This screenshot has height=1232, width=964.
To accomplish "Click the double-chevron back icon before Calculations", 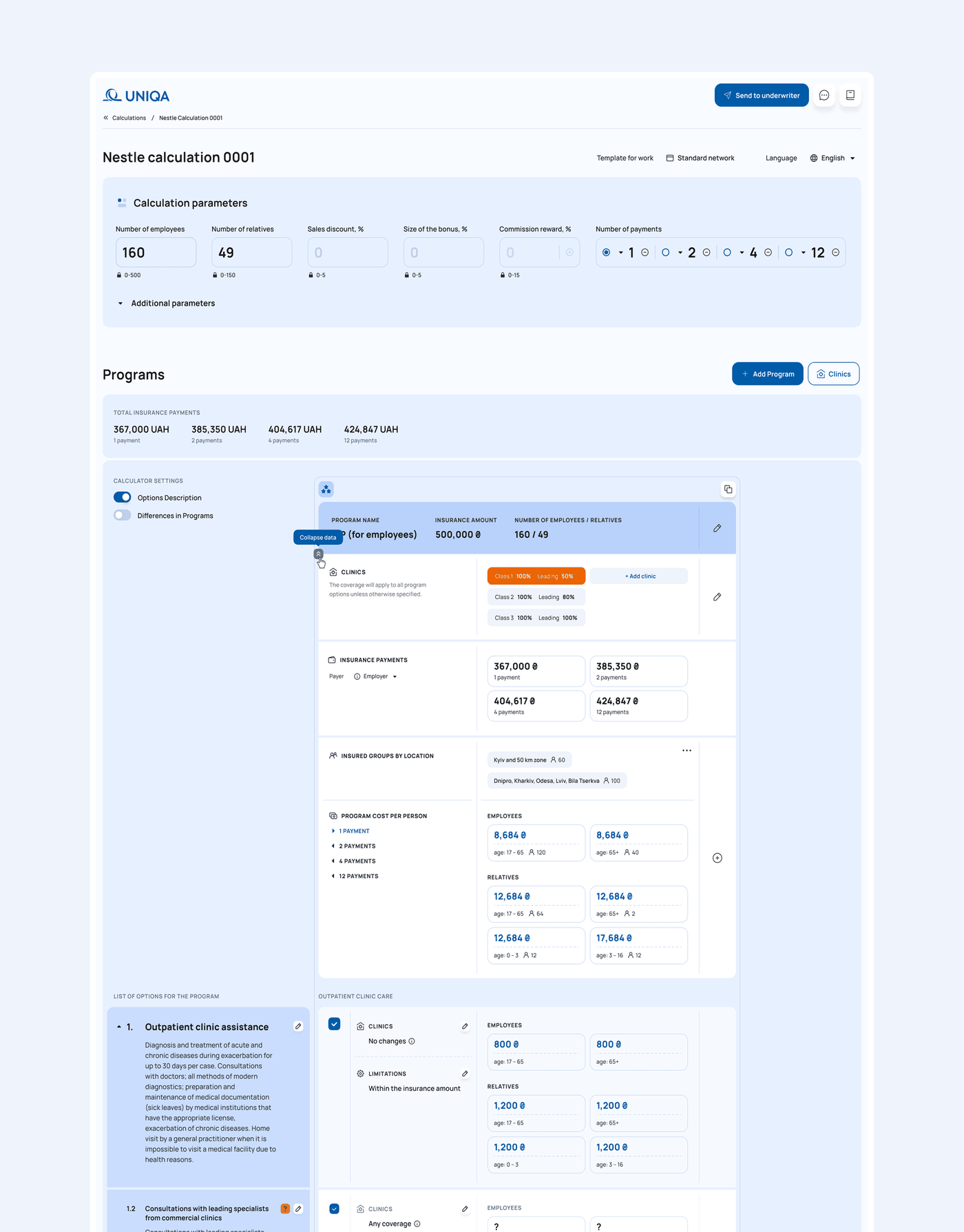I will pos(106,118).
